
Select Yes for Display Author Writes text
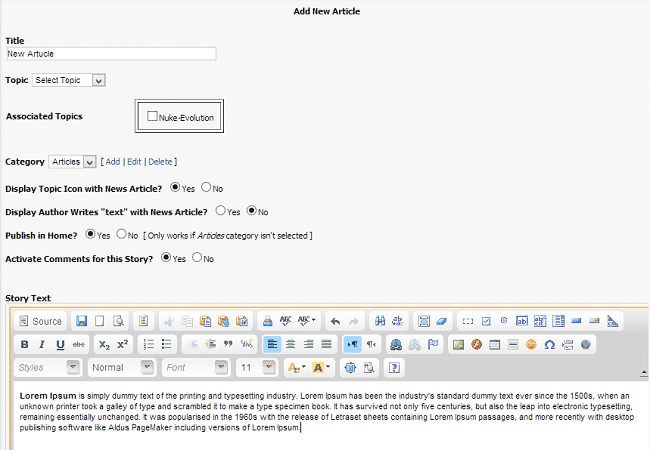point(221,211)
